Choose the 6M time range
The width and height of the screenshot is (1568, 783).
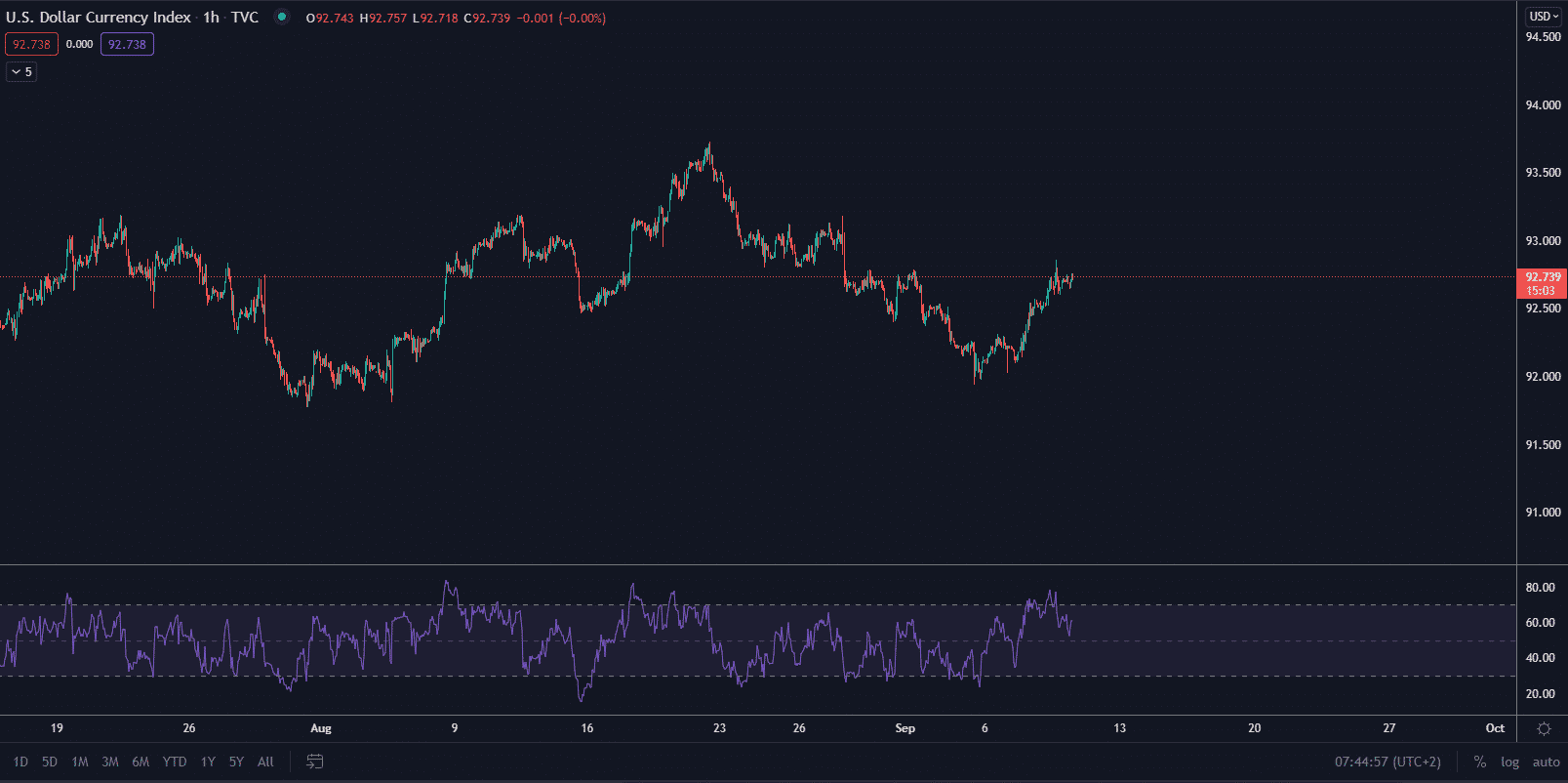pos(141,762)
